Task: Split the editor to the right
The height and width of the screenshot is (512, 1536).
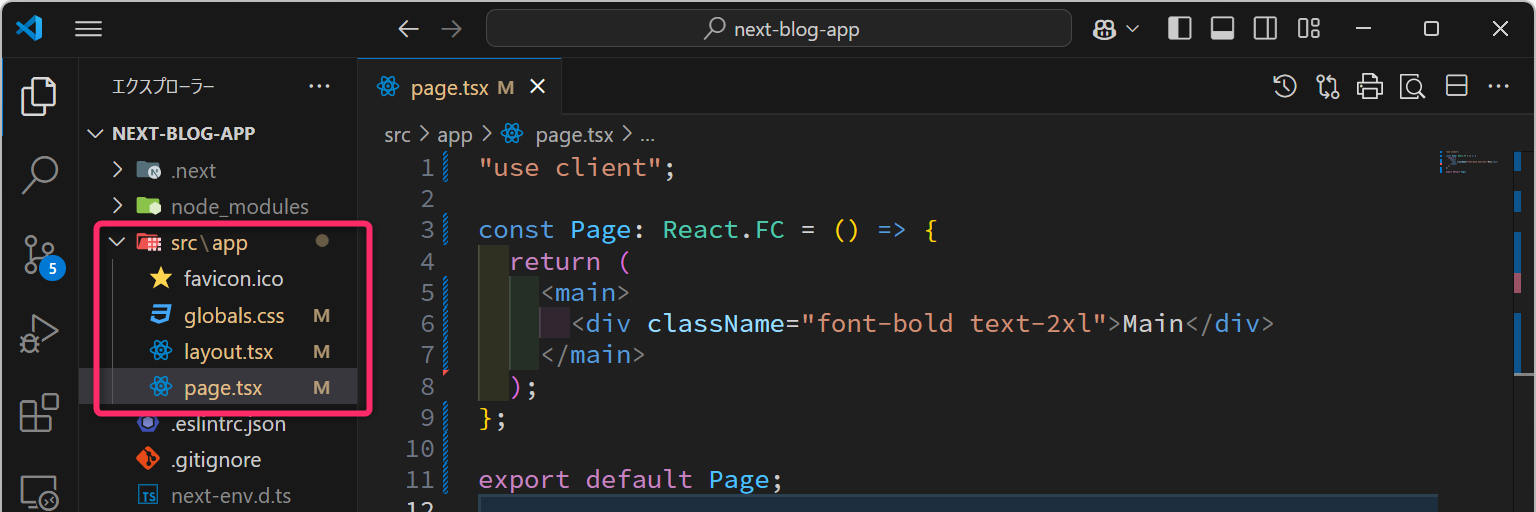Action: coord(1456,87)
